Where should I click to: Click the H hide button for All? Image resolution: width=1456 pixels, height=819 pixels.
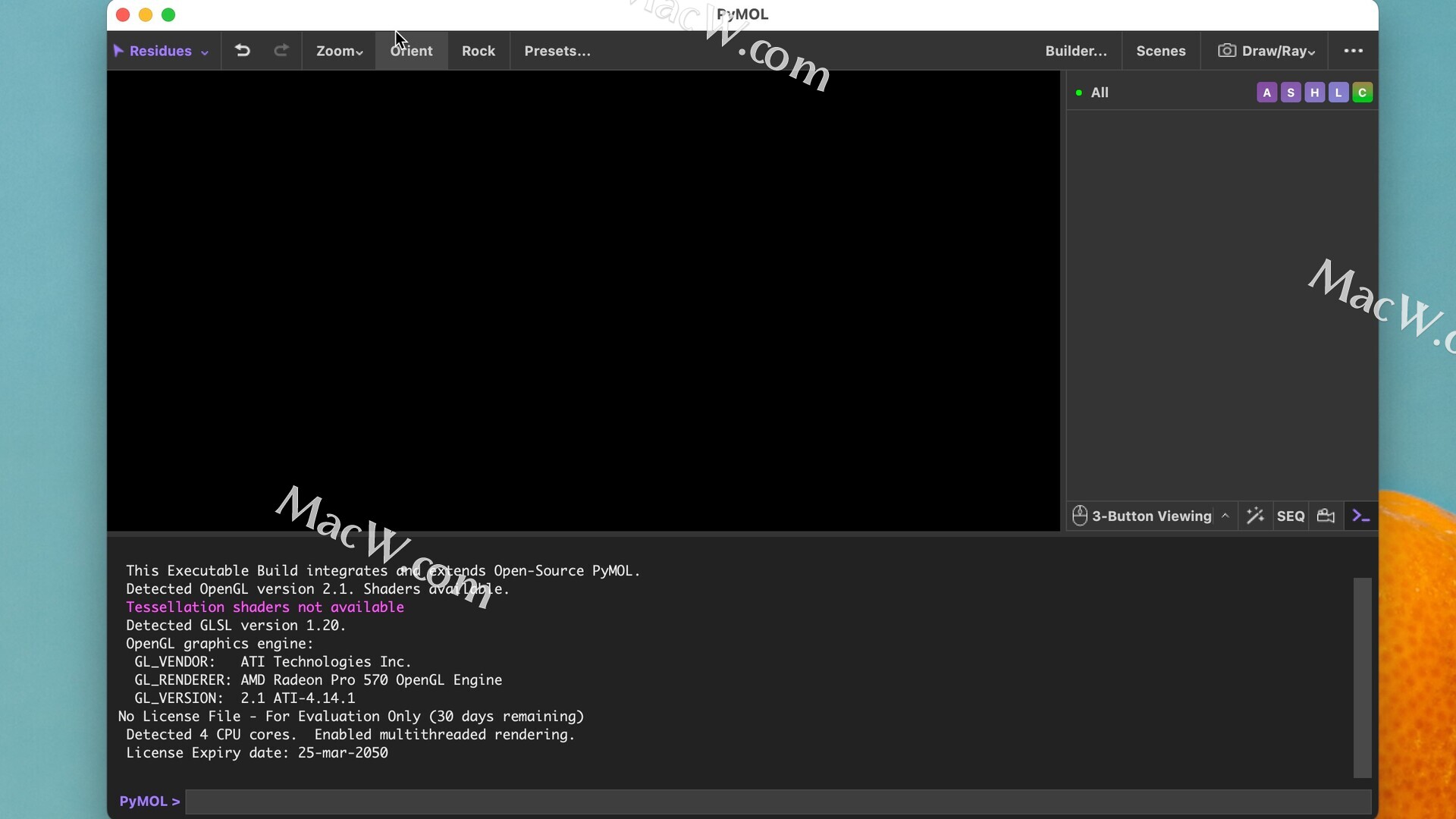[x=1315, y=93]
